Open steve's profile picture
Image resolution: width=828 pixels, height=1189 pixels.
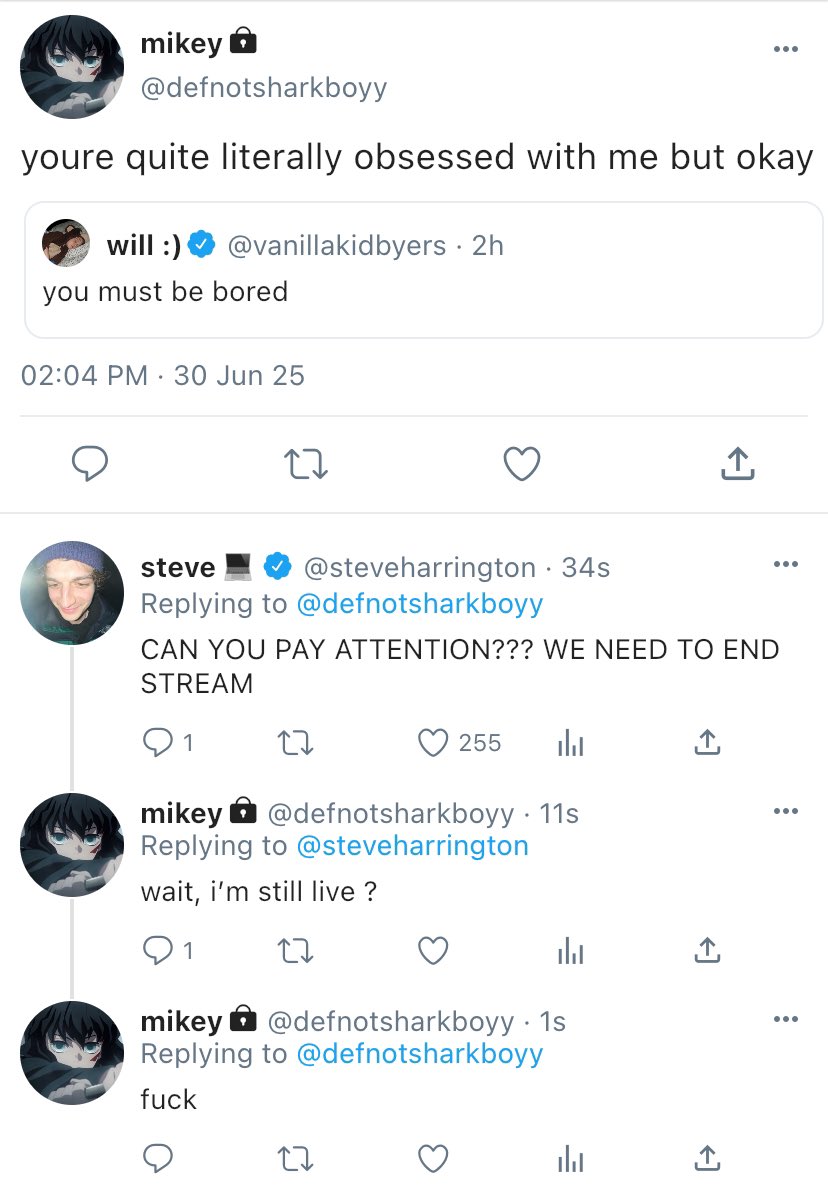pyautogui.click(x=71, y=593)
